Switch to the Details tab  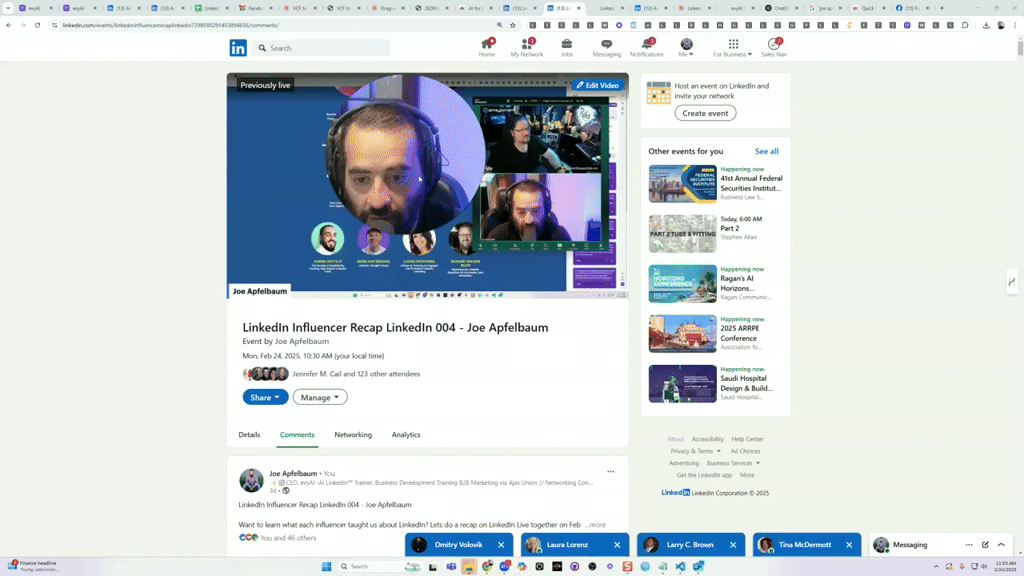tap(249, 435)
